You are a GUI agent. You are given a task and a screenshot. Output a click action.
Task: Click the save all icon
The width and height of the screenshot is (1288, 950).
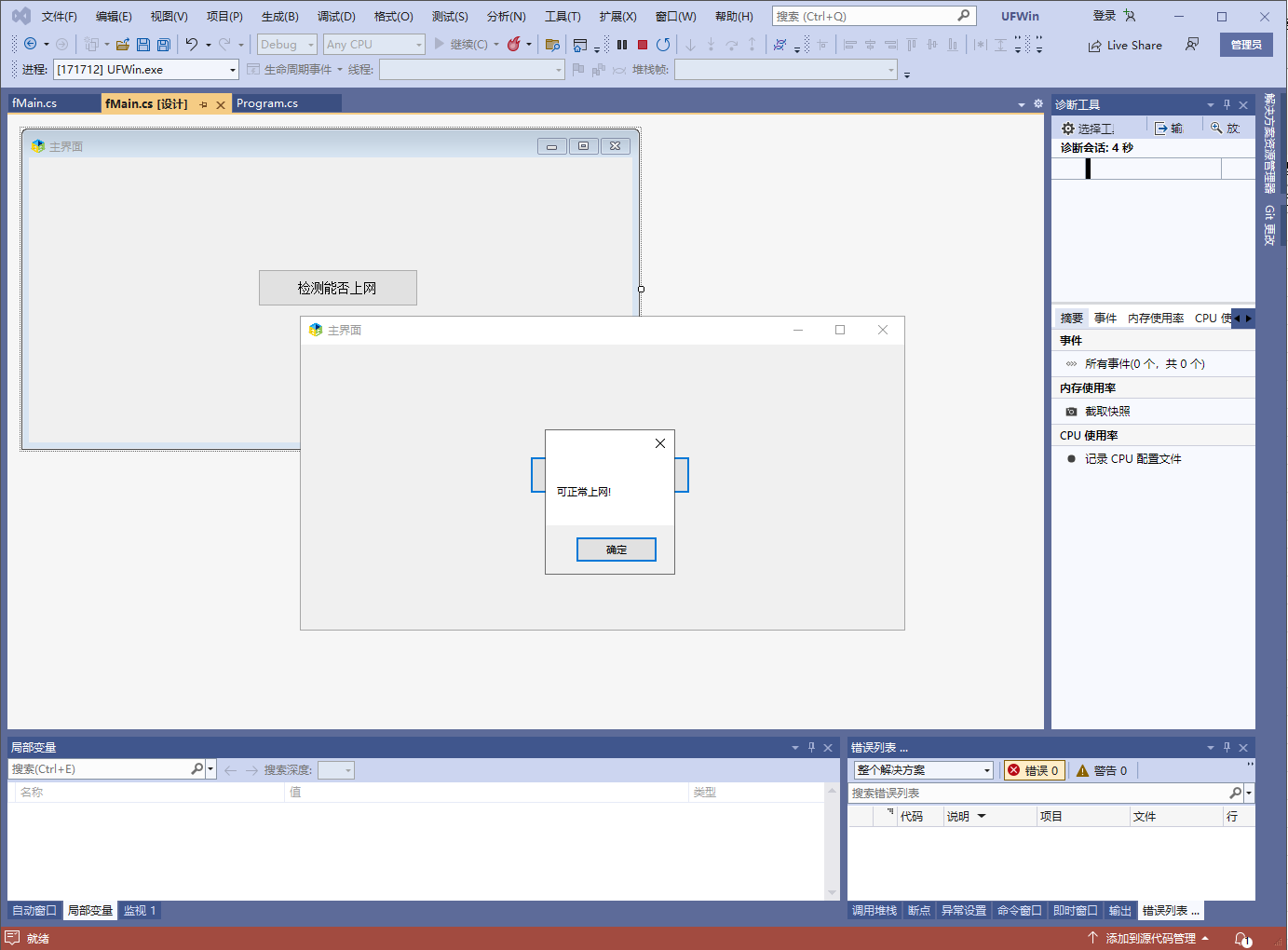click(x=164, y=44)
